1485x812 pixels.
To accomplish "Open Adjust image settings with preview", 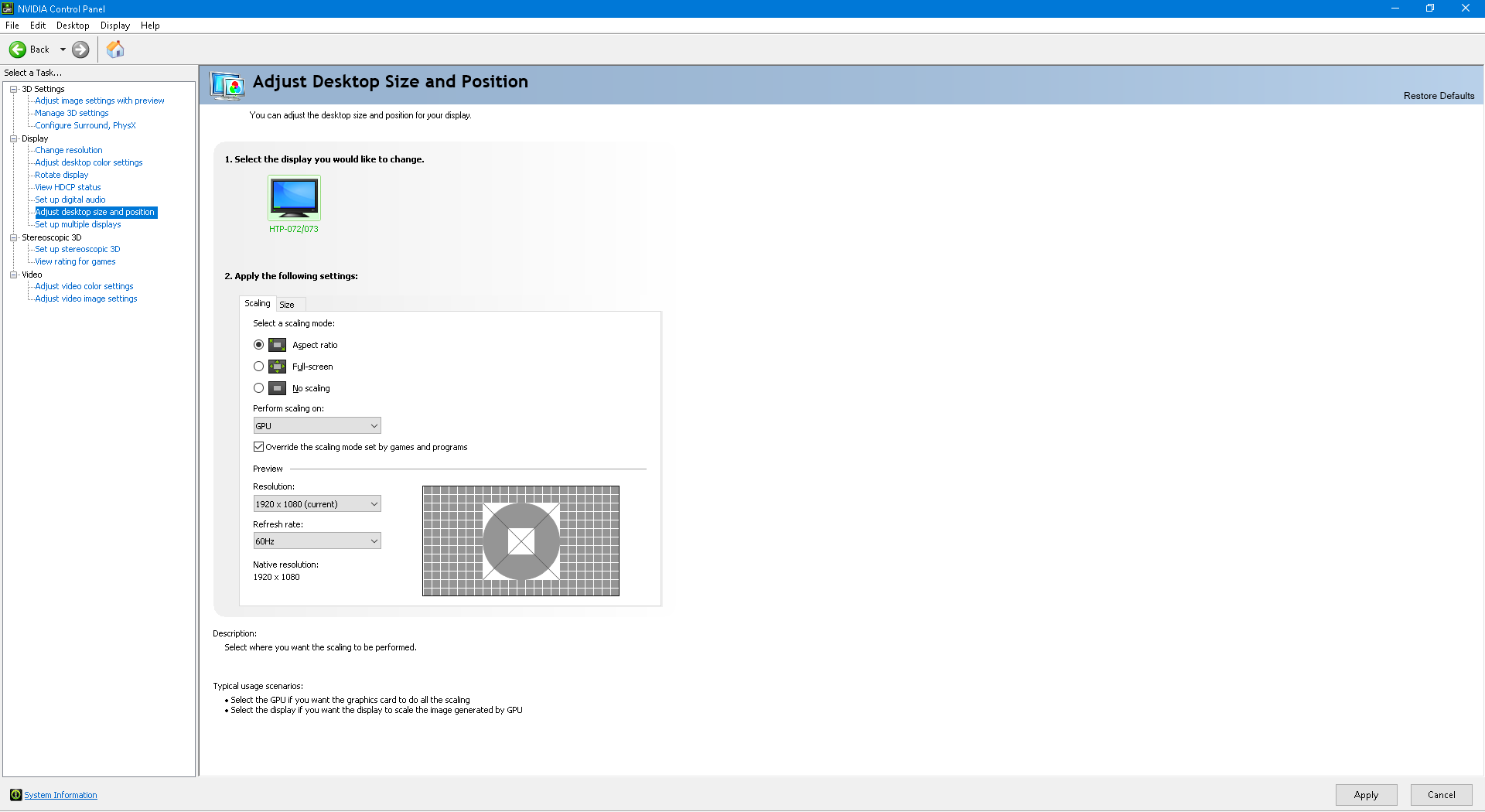I will coord(100,101).
